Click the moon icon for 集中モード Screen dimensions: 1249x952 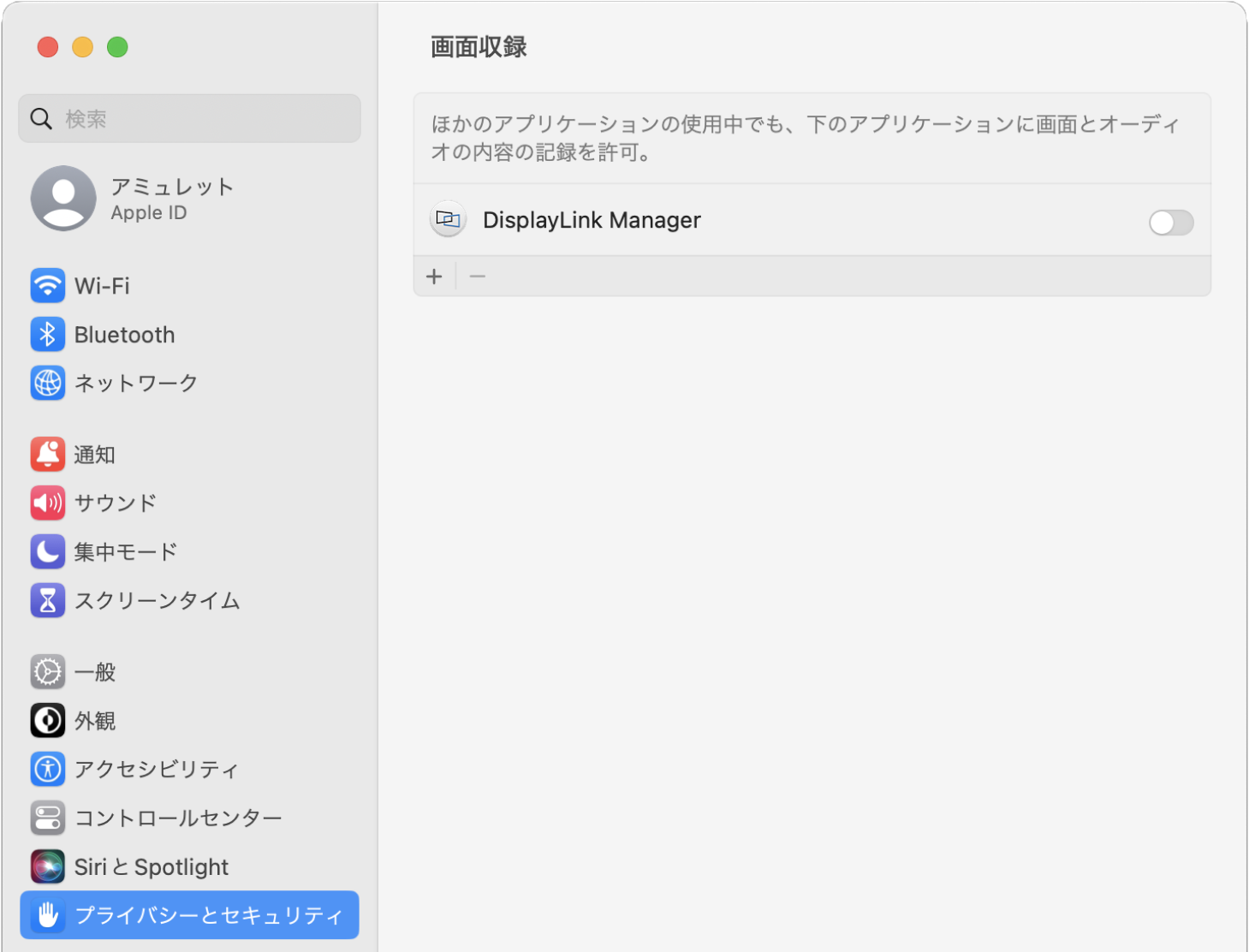tap(48, 551)
